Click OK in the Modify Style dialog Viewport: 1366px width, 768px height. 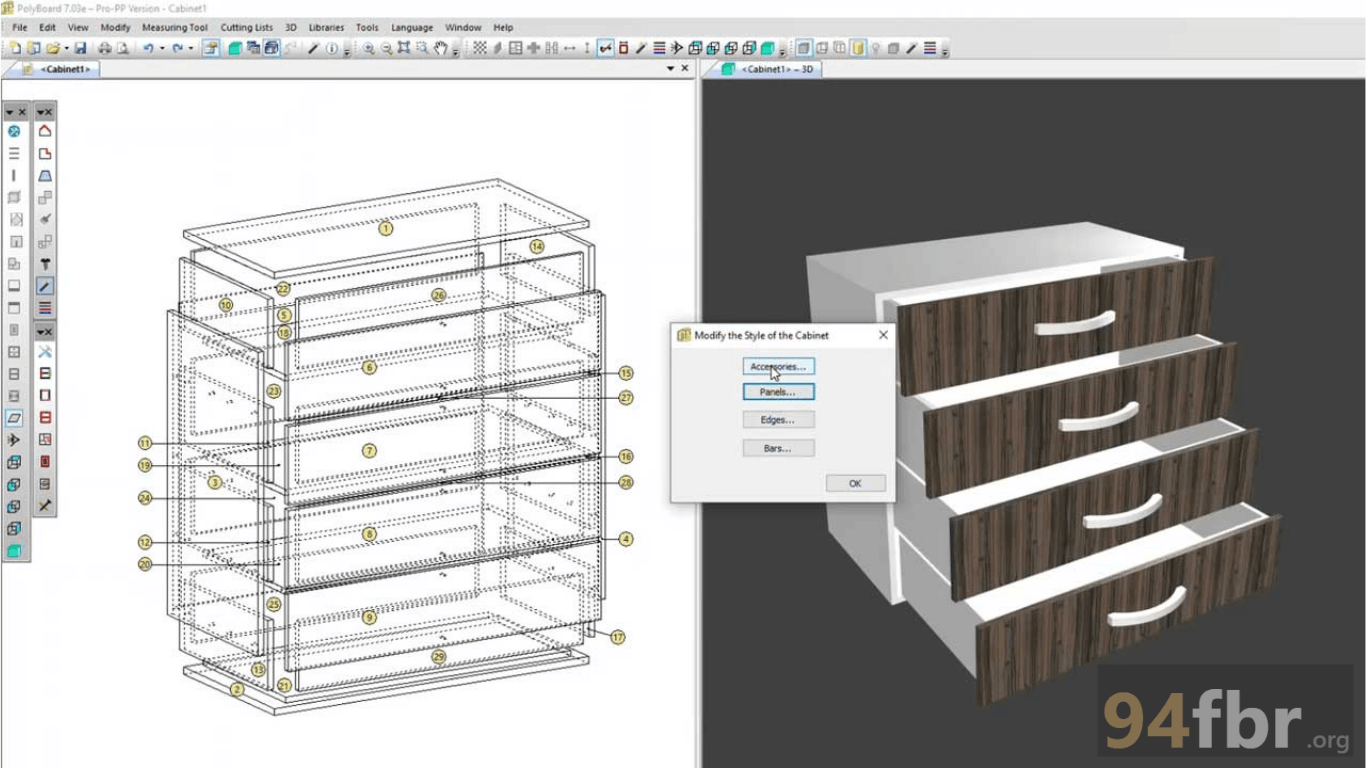855,483
